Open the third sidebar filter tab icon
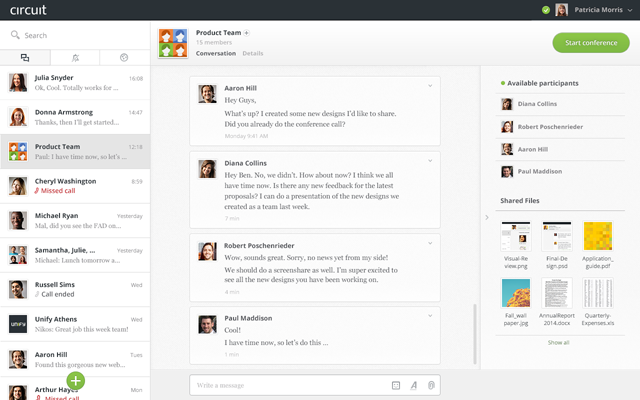The height and width of the screenshot is (400, 640). [x=124, y=58]
